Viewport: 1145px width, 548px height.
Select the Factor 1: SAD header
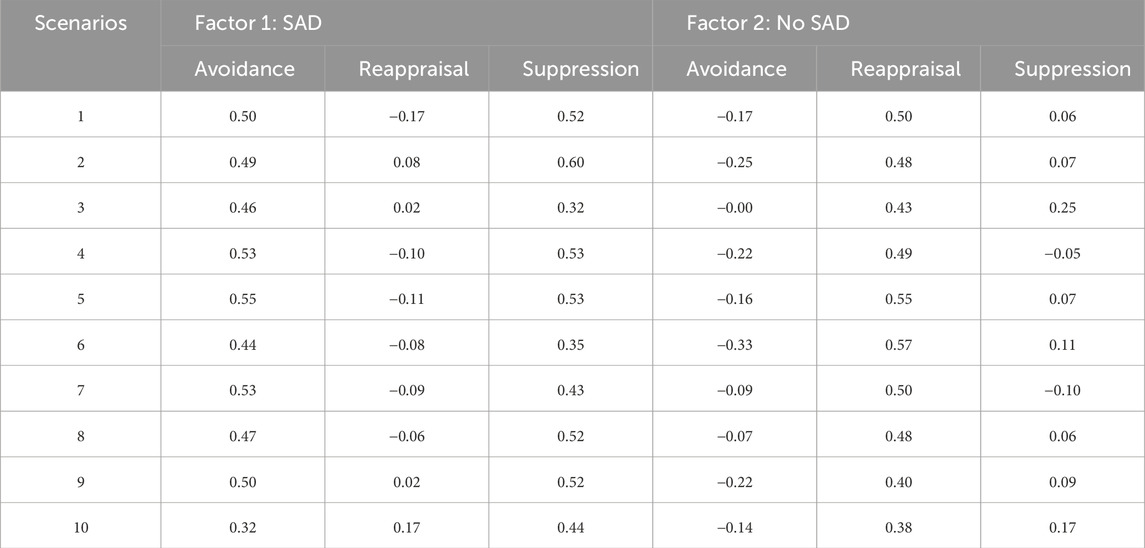click(x=258, y=23)
